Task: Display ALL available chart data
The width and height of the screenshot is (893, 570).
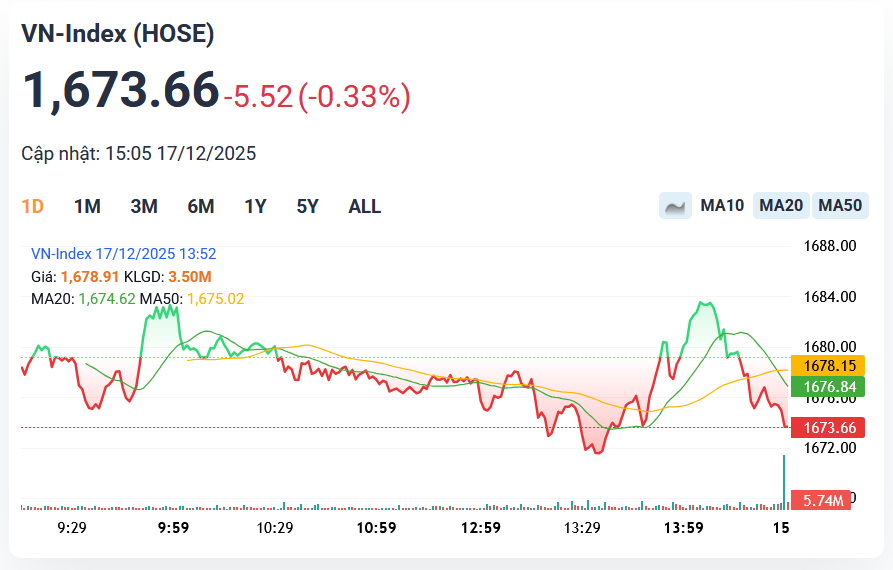Action: (364, 207)
